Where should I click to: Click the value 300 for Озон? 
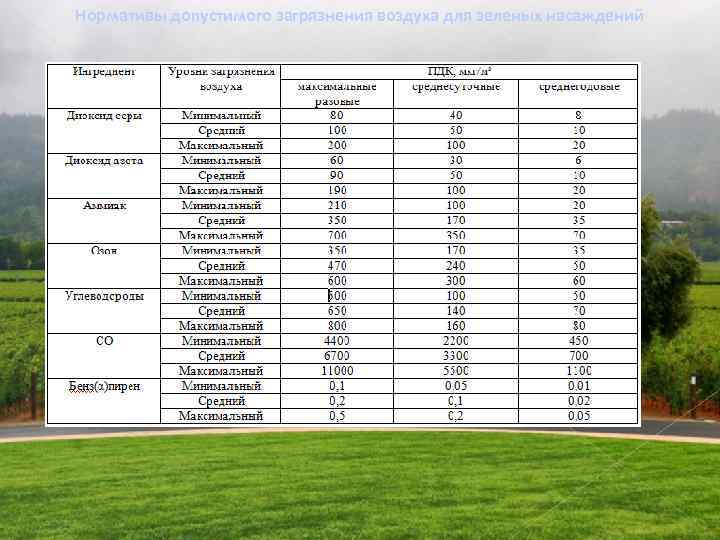click(456, 281)
